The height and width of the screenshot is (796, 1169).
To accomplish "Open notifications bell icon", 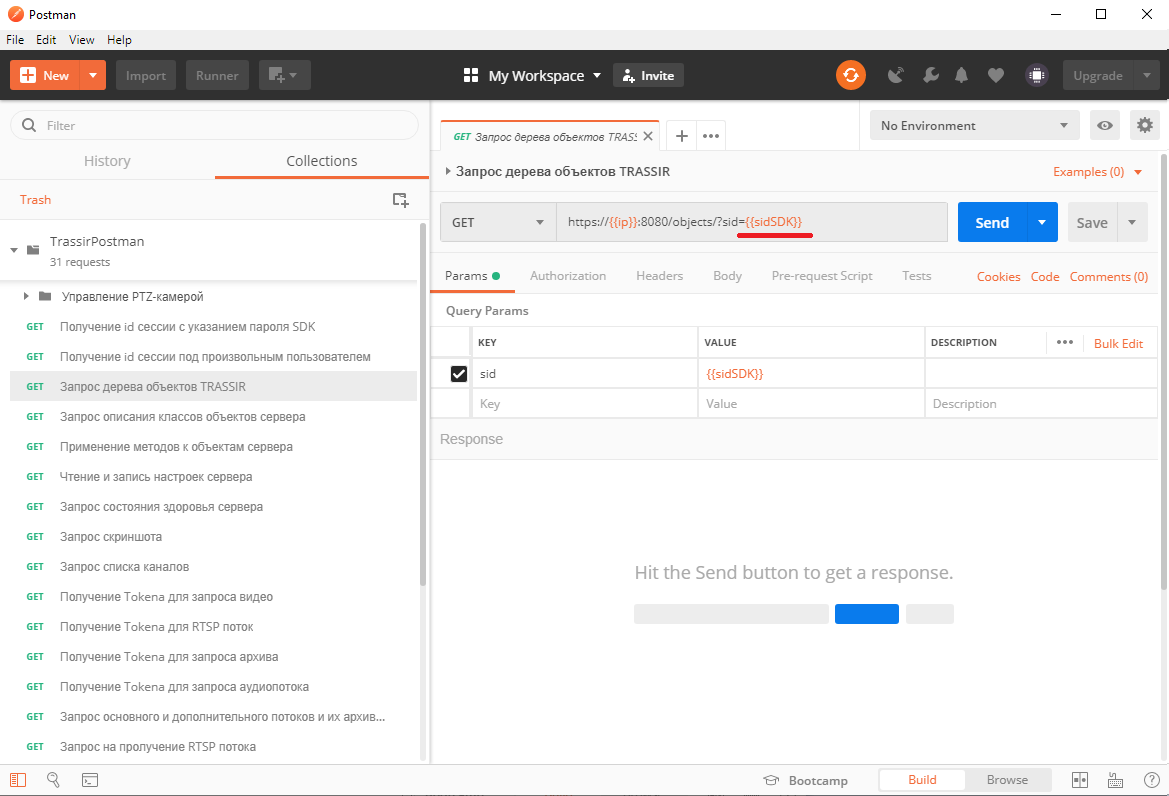I will click(x=962, y=75).
